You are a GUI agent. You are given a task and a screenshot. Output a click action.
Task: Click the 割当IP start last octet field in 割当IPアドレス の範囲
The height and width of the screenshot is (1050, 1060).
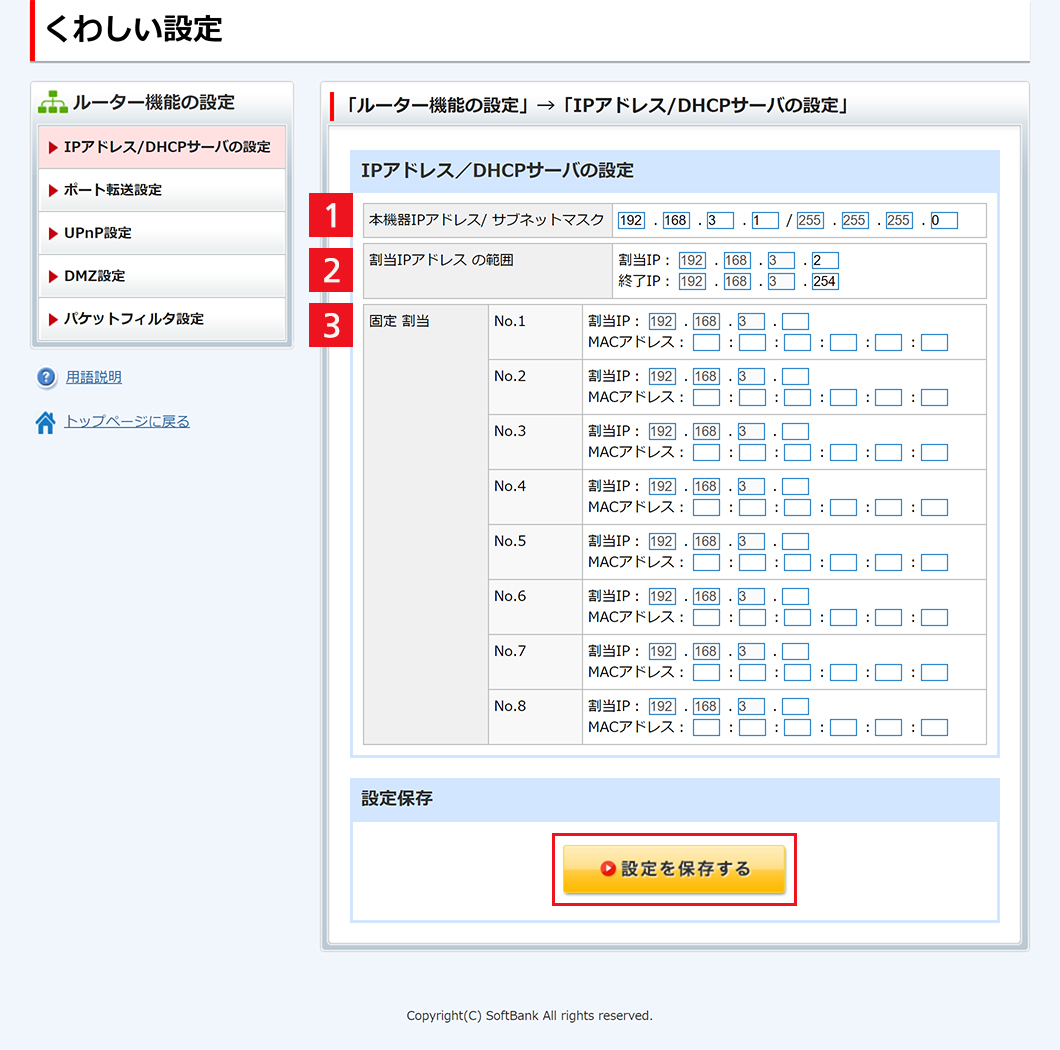pyautogui.click(x=825, y=260)
